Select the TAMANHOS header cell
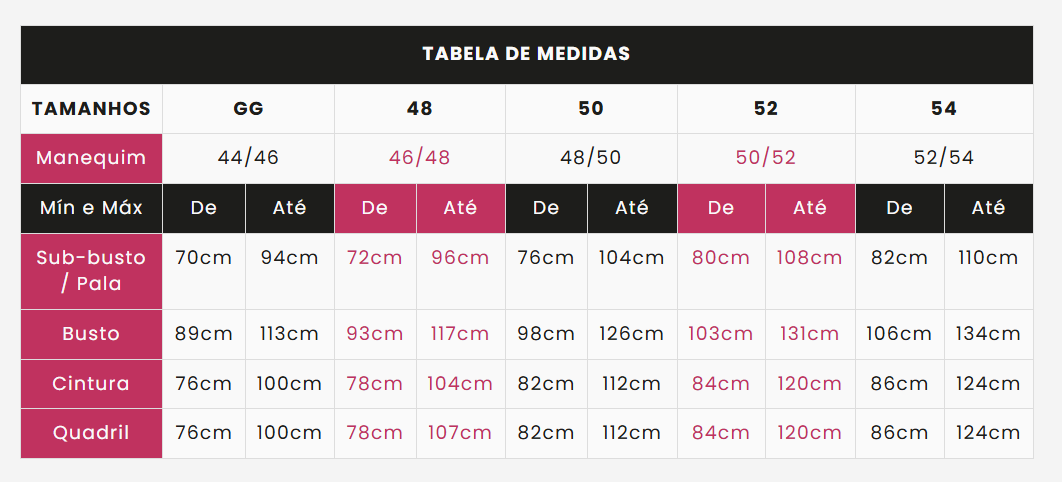Viewport: 1062px width, 482px height. [x=91, y=109]
